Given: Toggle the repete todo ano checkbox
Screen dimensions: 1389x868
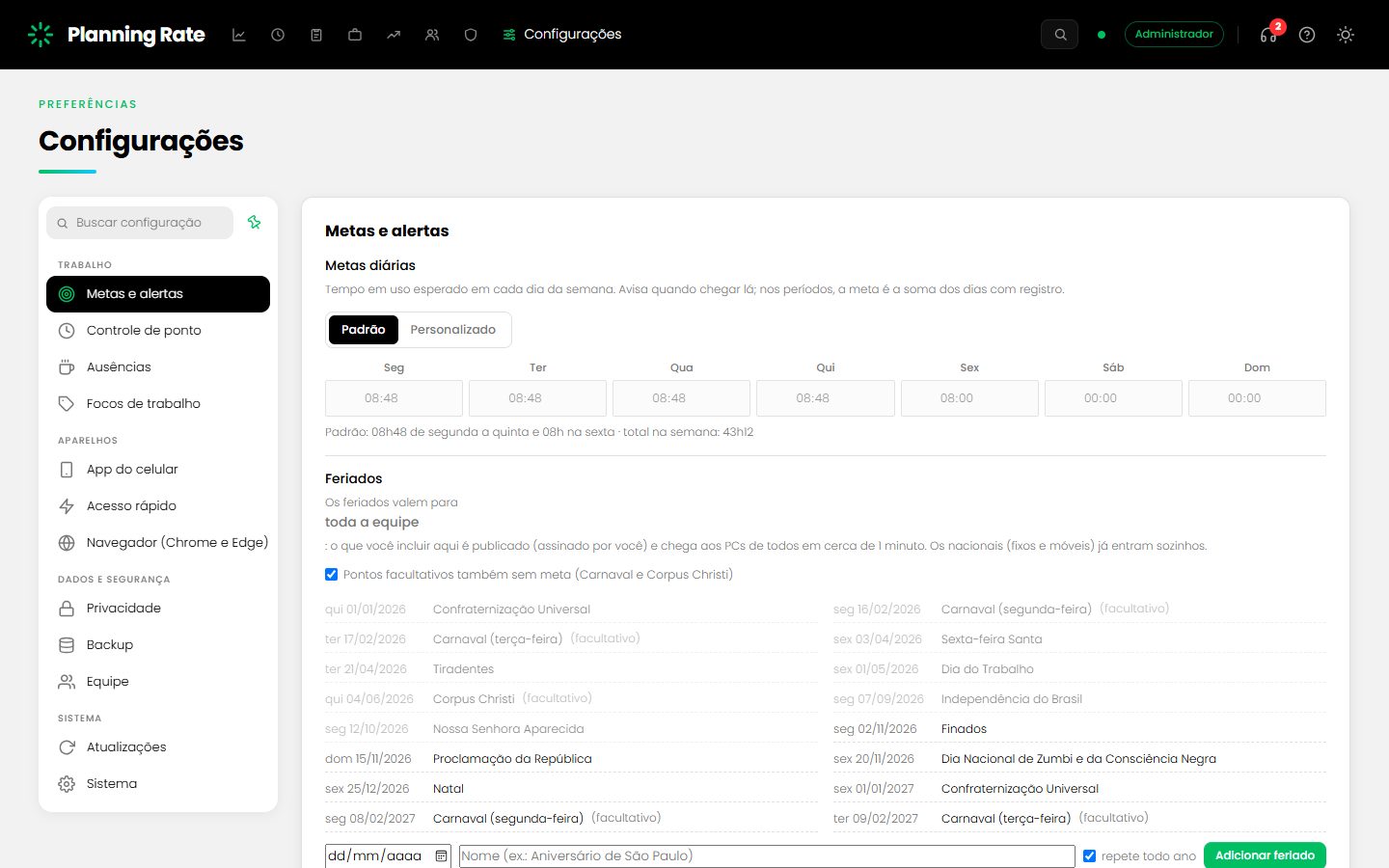Looking at the screenshot, I should [x=1090, y=856].
